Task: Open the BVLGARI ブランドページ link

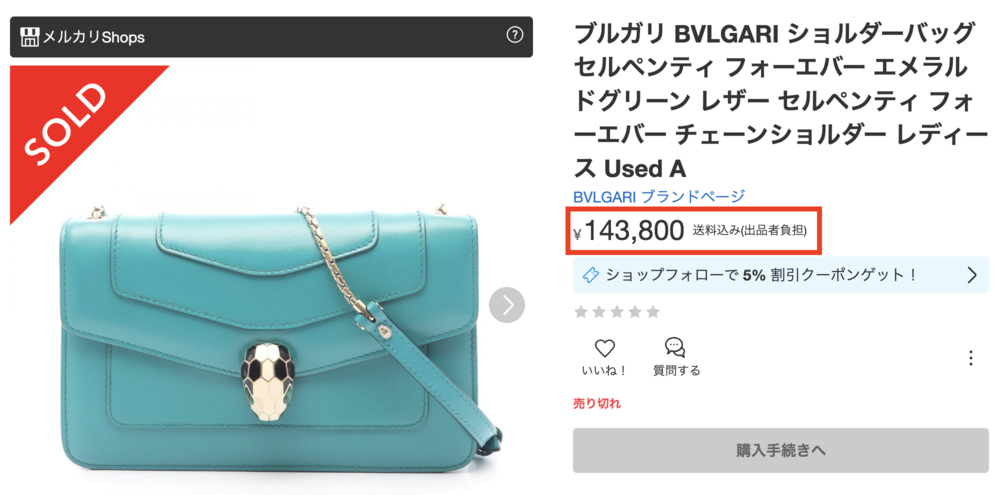Action: coord(659,197)
